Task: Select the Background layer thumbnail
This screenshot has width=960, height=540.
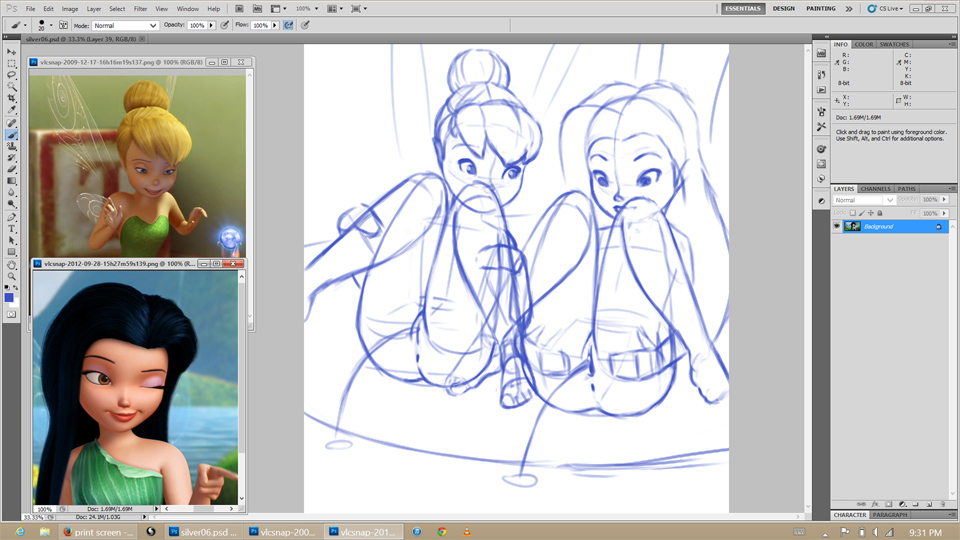Action: (852, 227)
